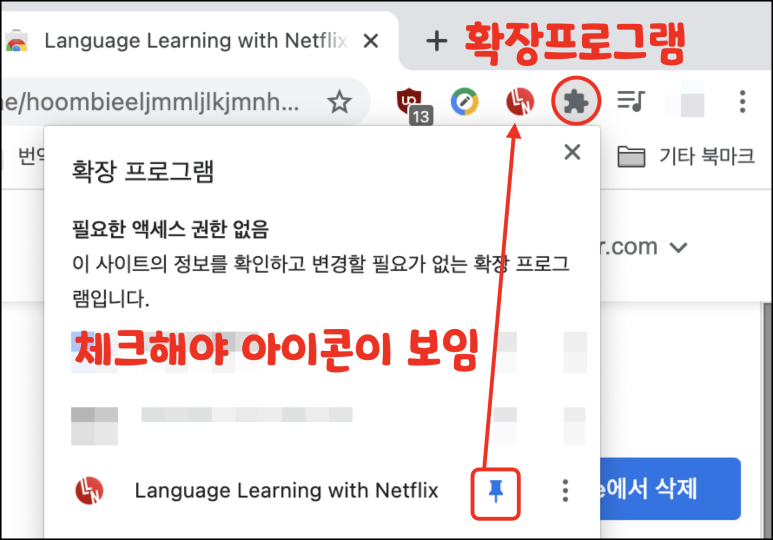This screenshot has width=773, height=540.
Task: Click the 확장 프로그램 popup heading
Action: [142, 171]
